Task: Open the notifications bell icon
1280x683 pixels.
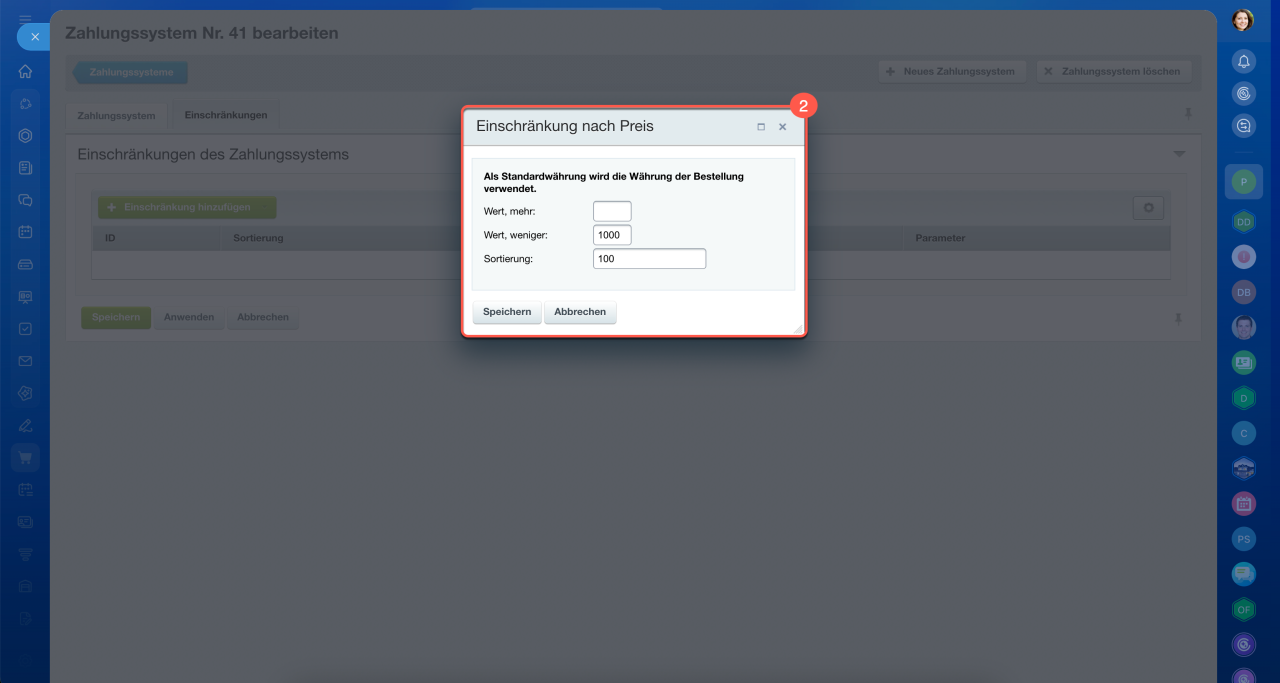Action: click(1243, 61)
